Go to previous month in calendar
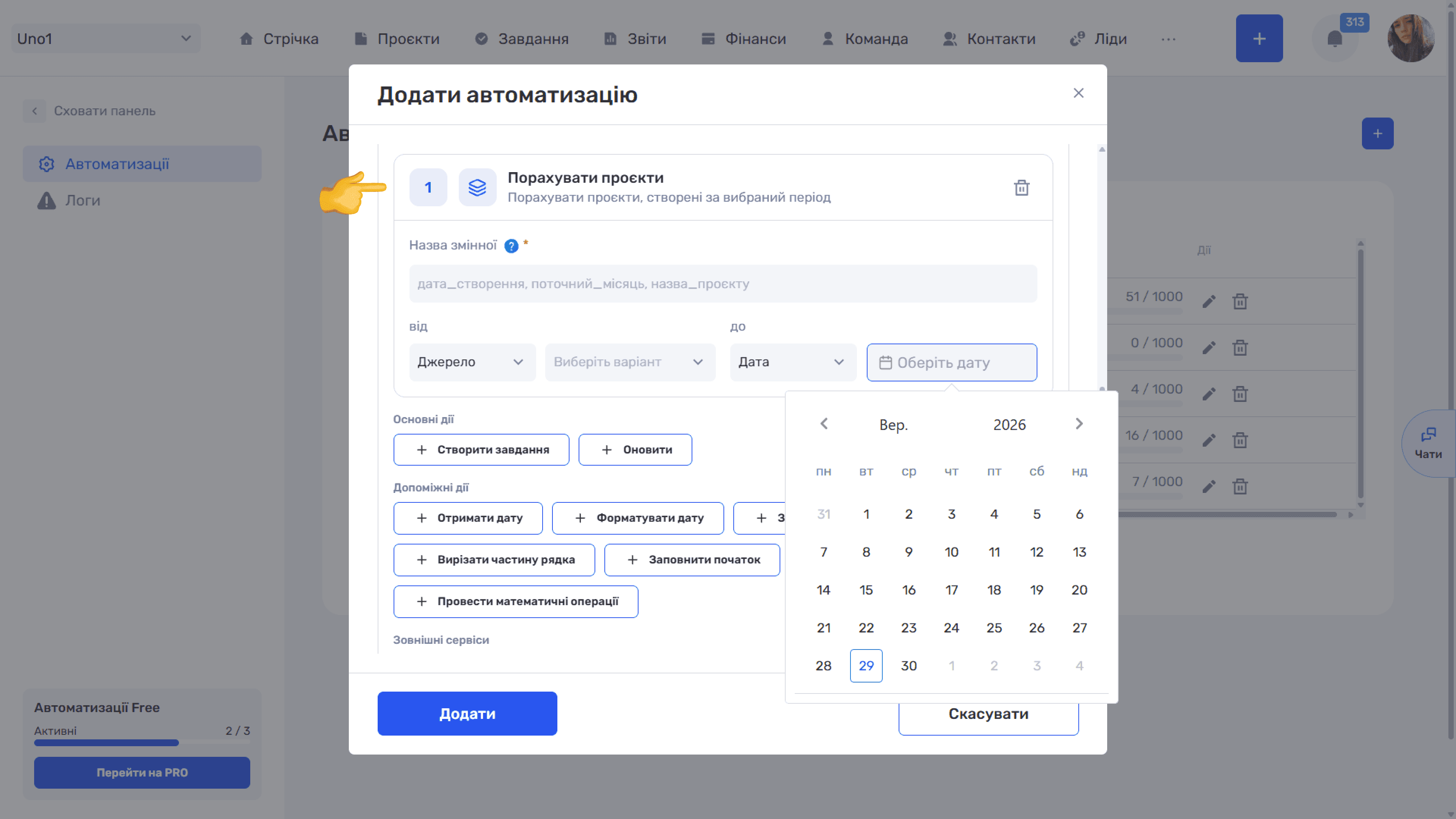1456x819 pixels. [x=824, y=424]
